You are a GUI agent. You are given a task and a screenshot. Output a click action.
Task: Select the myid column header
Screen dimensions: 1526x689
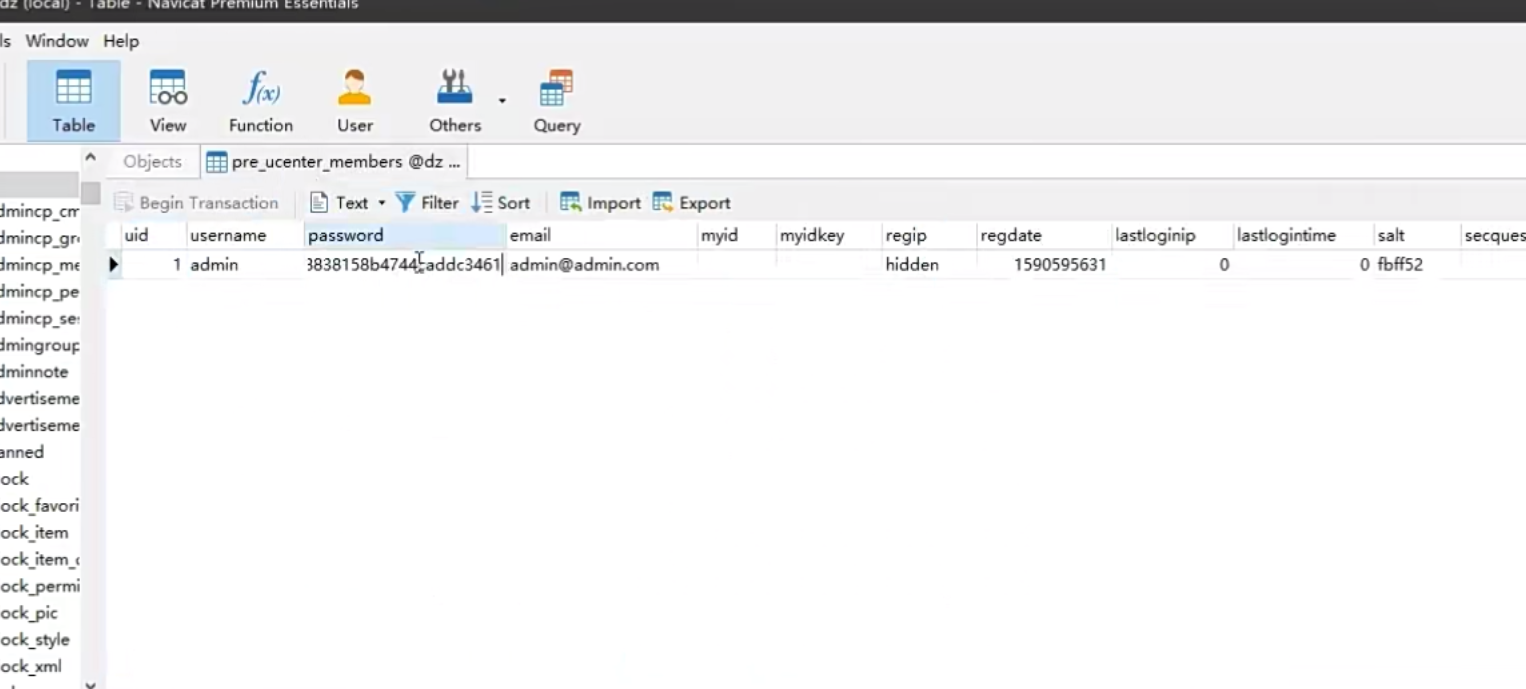click(736, 236)
